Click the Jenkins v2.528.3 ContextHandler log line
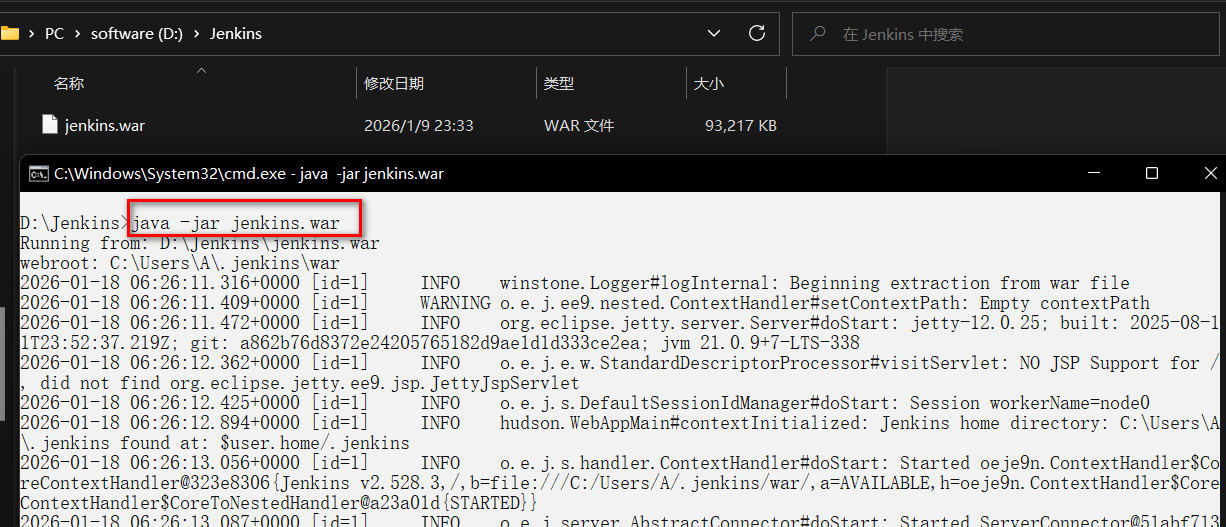 click(620, 483)
